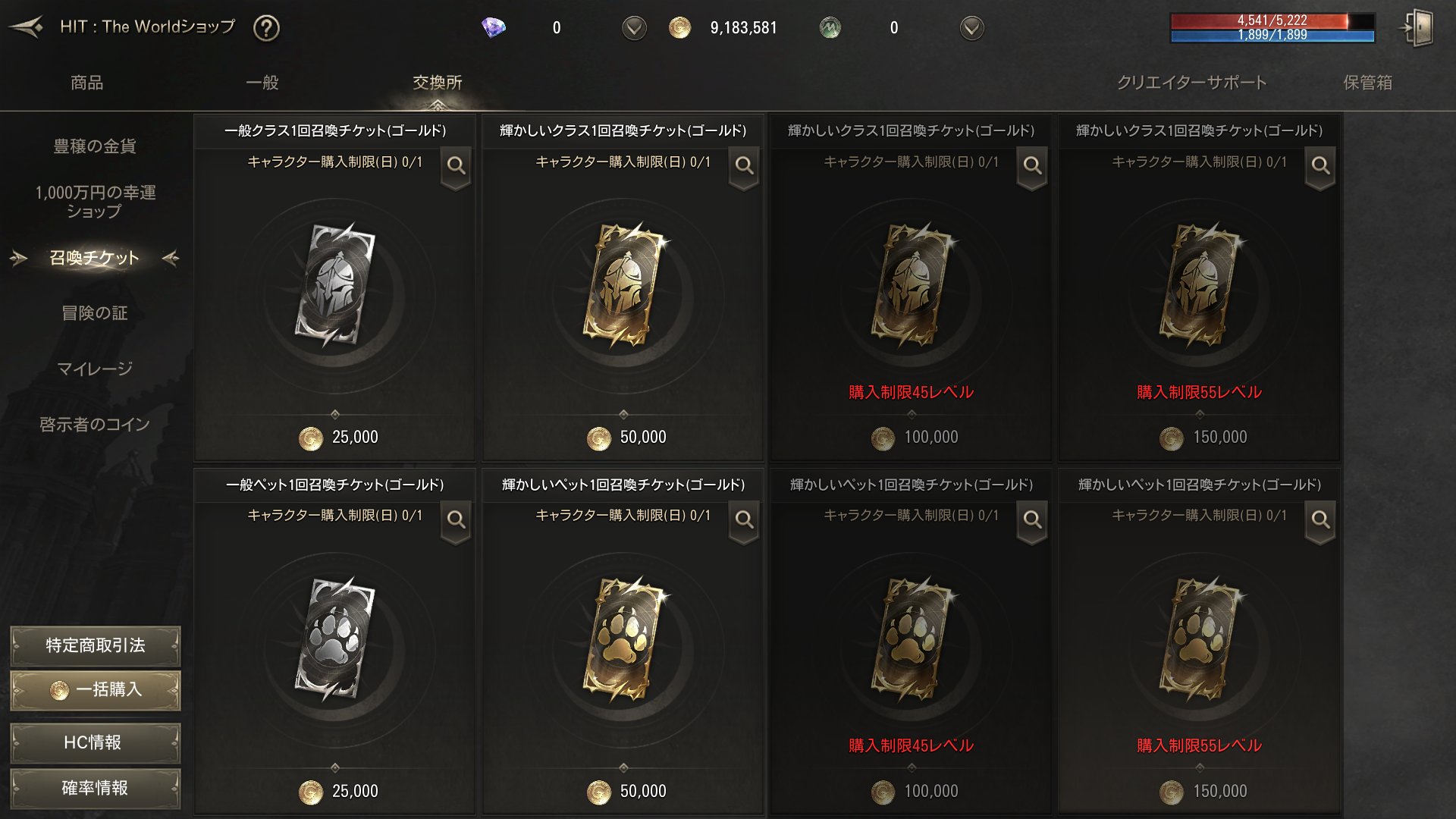1456x819 pixels.
Task: Magnify the 50,000 gold class ticket details
Action: [x=744, y=166]
